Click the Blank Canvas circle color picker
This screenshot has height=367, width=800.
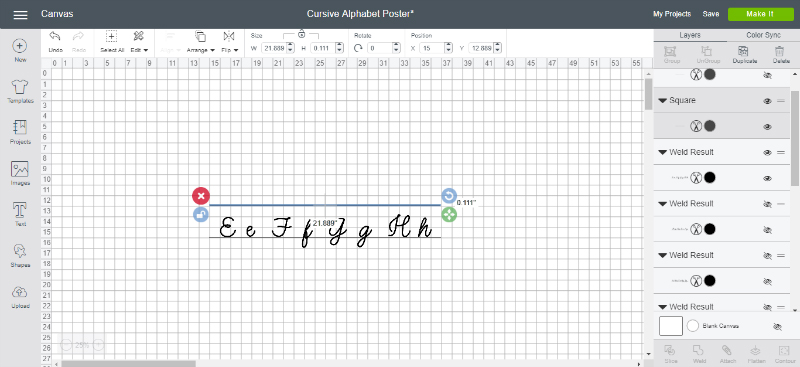692,326
